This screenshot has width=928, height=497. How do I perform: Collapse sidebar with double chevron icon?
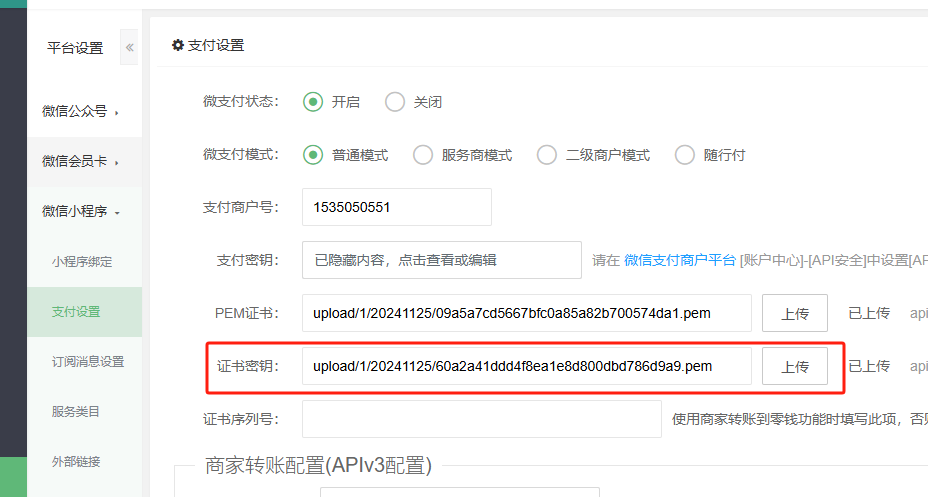tap(129, 47)
